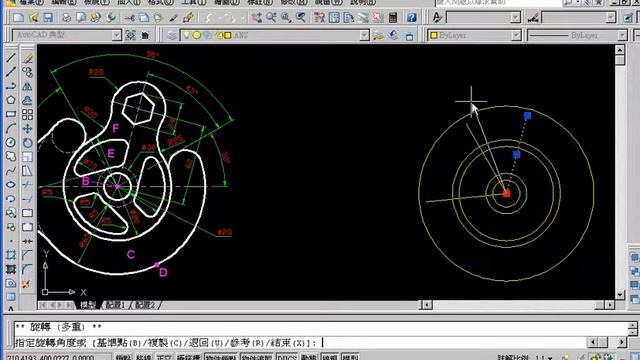Switch to the 配置2 layout tab

click(x=145, y=305)
